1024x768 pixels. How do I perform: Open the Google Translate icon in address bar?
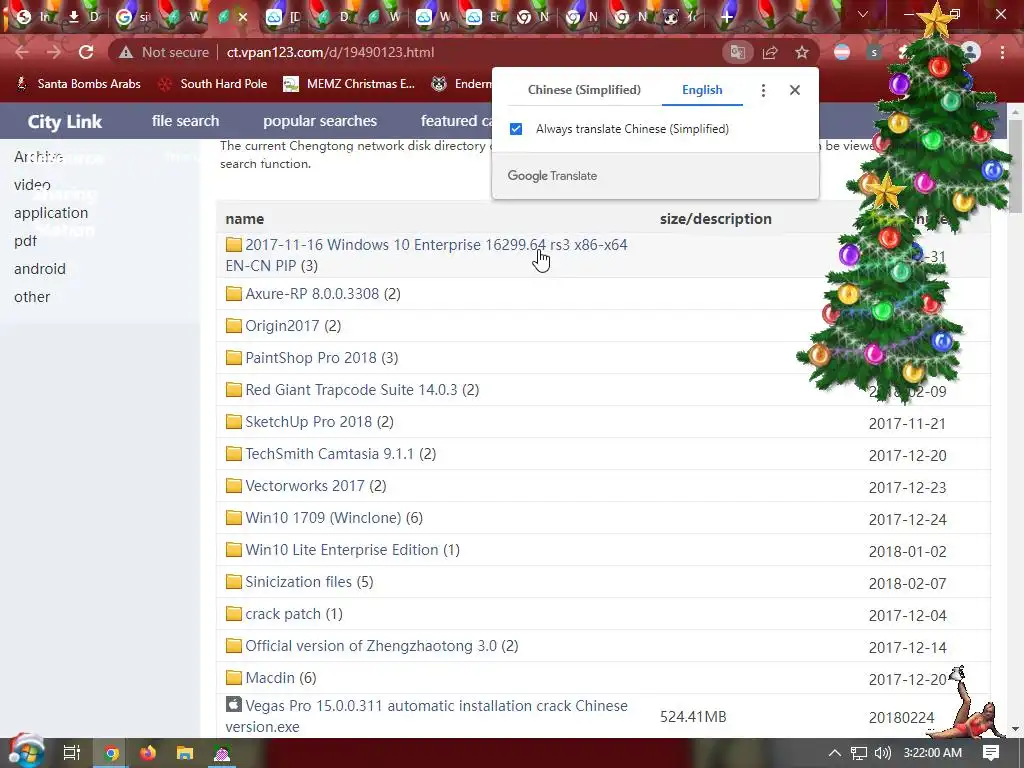[738, 52]
